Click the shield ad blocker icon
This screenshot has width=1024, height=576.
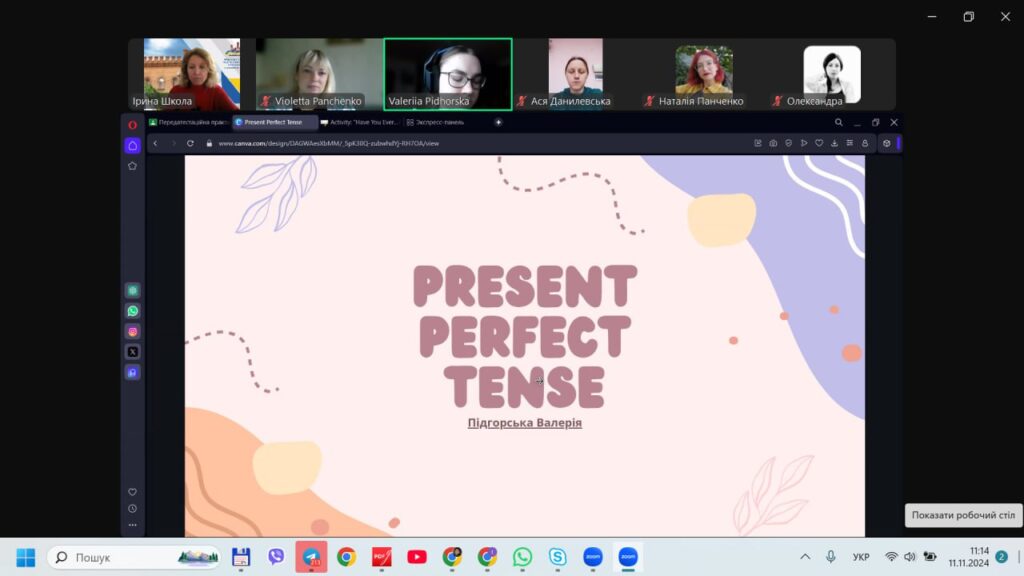(788, 143)
